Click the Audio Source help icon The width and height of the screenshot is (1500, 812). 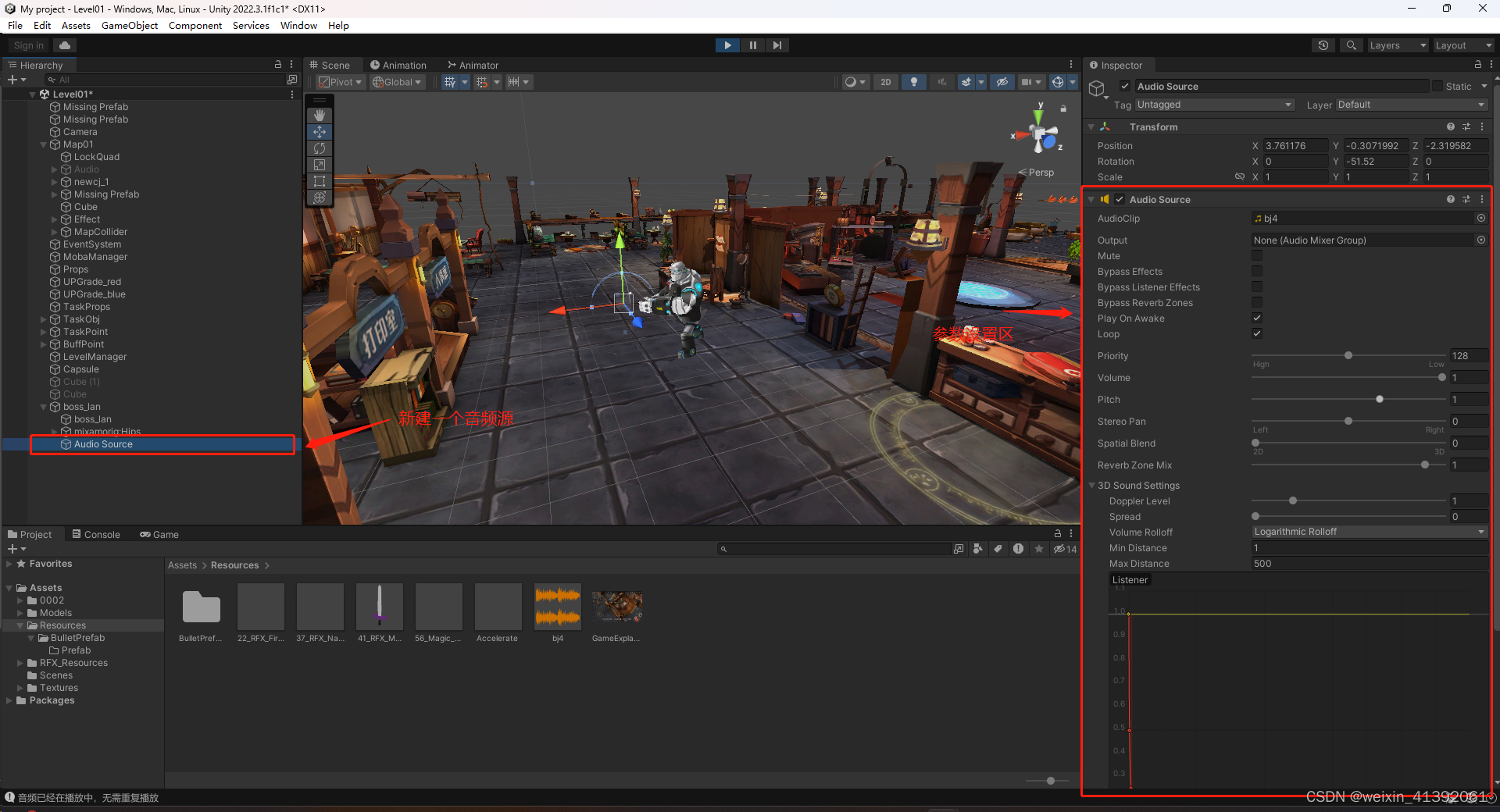tap(1451, 199)
